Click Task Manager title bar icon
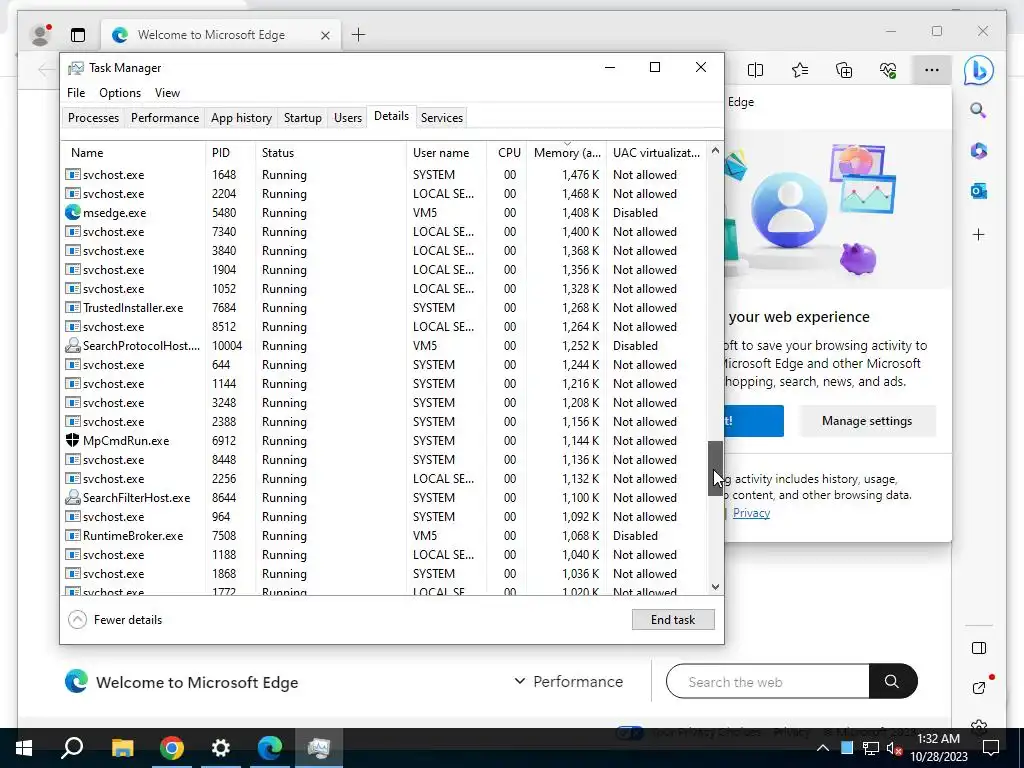The height and width of the screenshot is (768, 1024). (76, 68)
